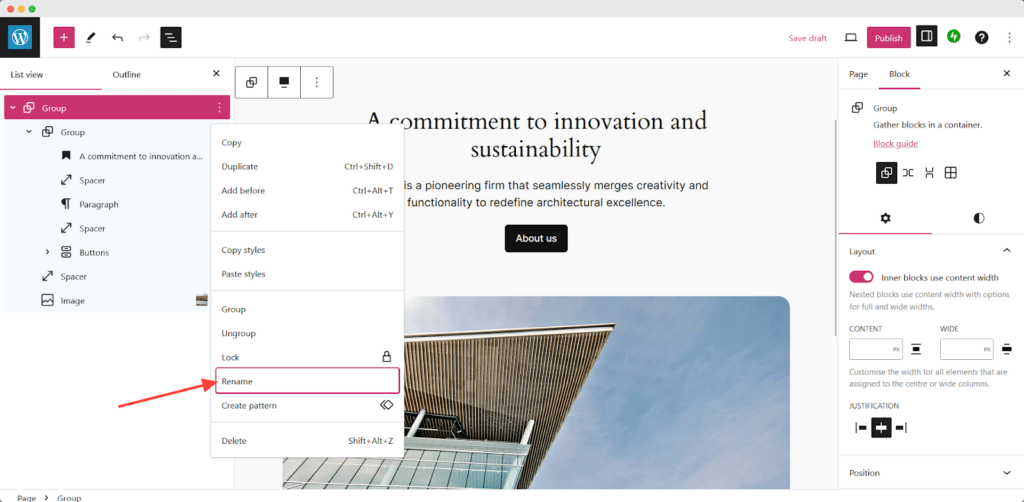Image resolution: width=1024 pixels, height=502 pixels.
Task: Open the block inserter plus button
Action: click(64, 37)
